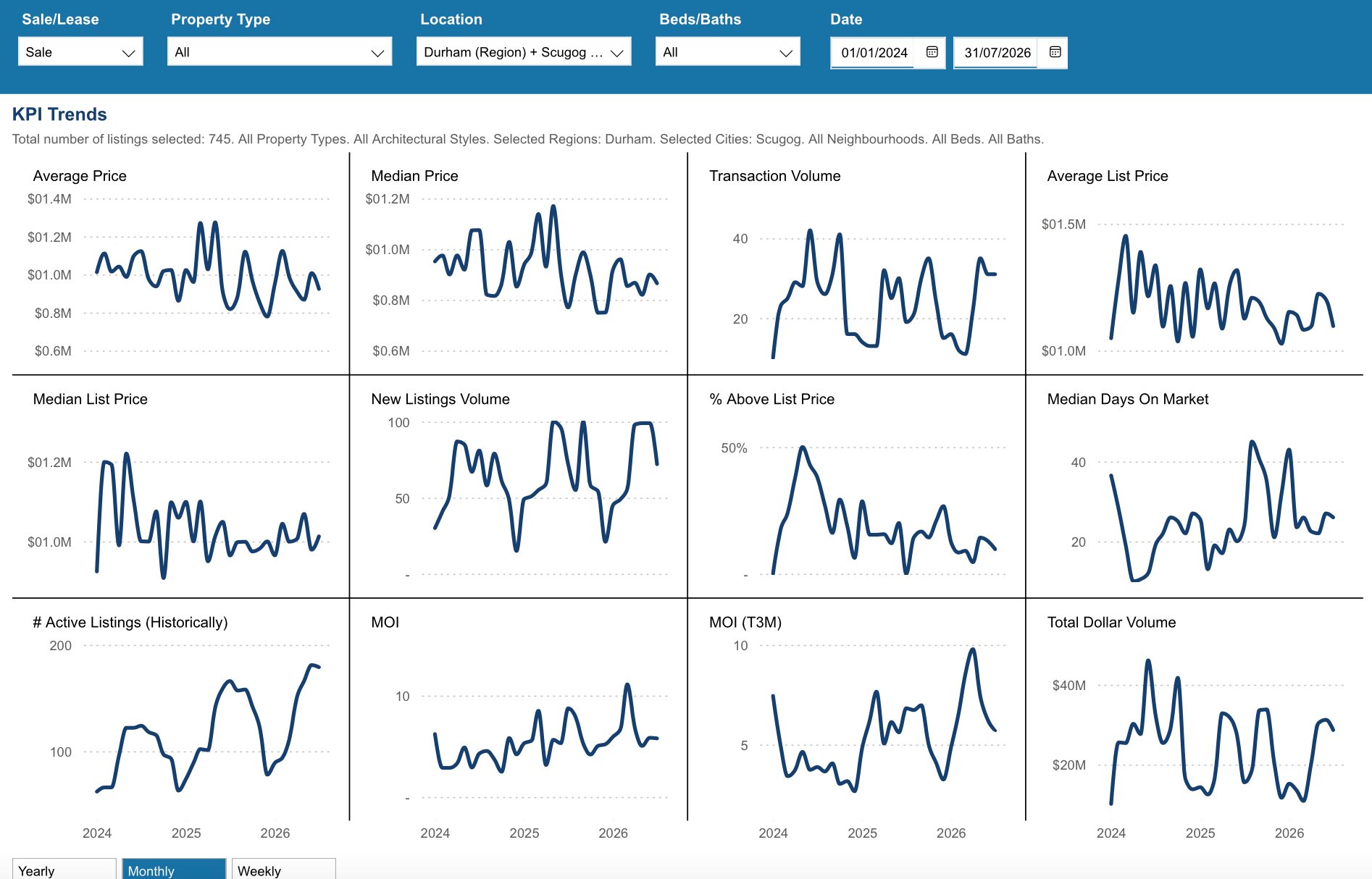Click the '% Above List Price' chart title

pos(772,399)
